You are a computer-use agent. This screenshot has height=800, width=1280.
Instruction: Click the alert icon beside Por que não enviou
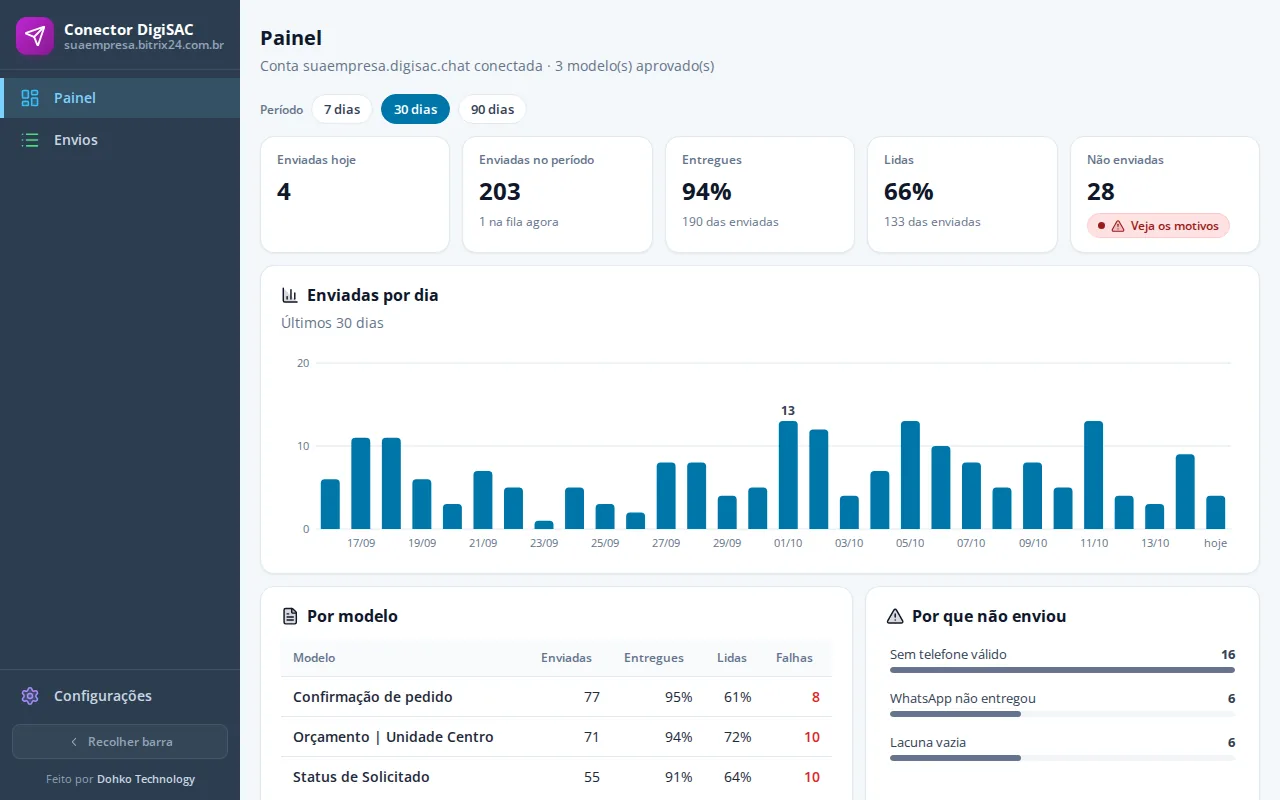tap(895, 616)
